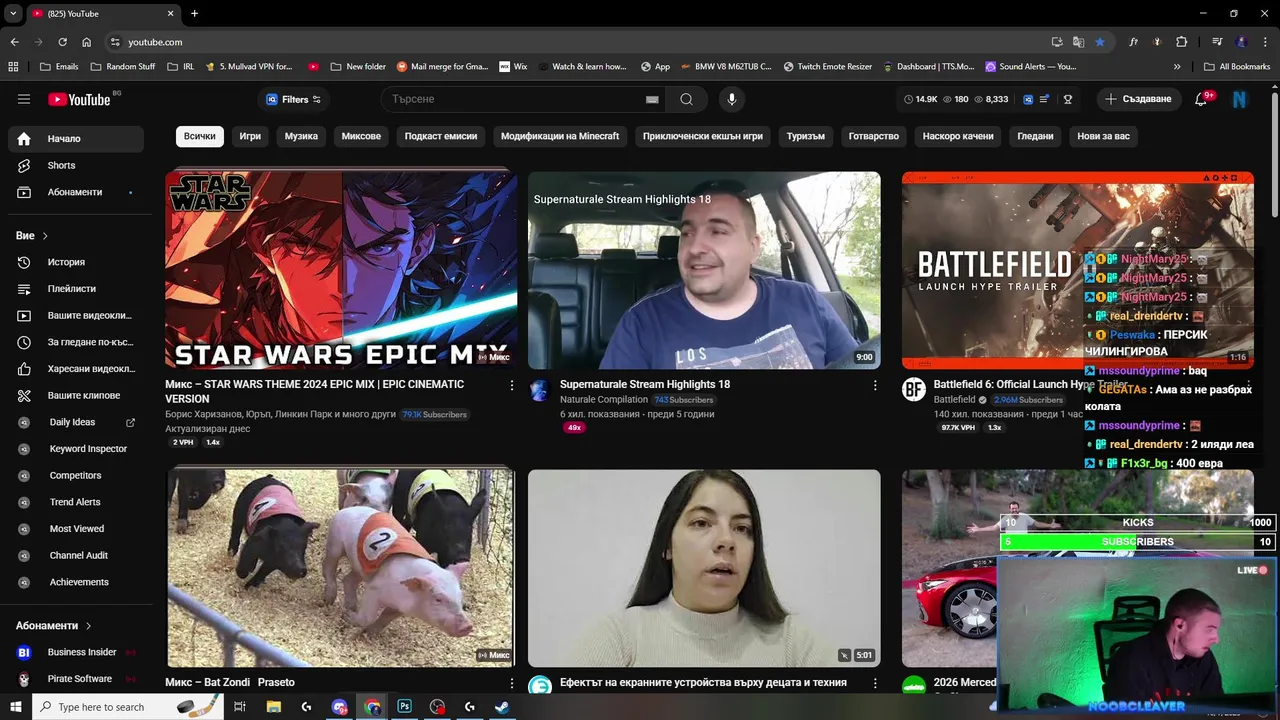Open Плейлисти in the sidebar
This screenshot has height=720, width=1280.
point(76,289)
